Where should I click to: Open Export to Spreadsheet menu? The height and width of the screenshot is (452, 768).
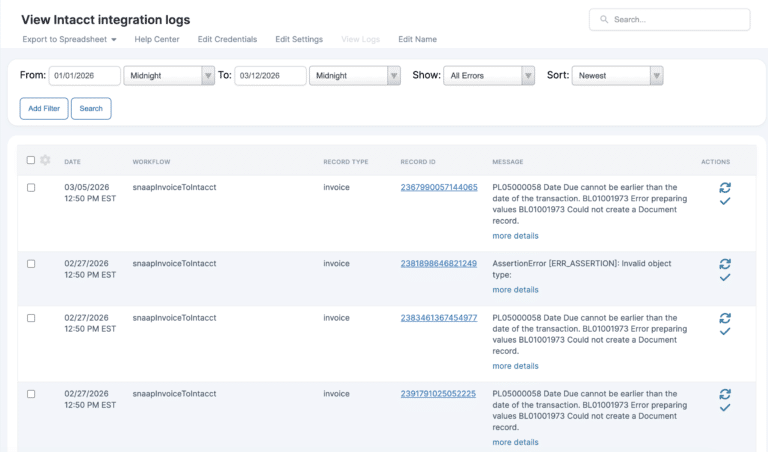[69, 39]
